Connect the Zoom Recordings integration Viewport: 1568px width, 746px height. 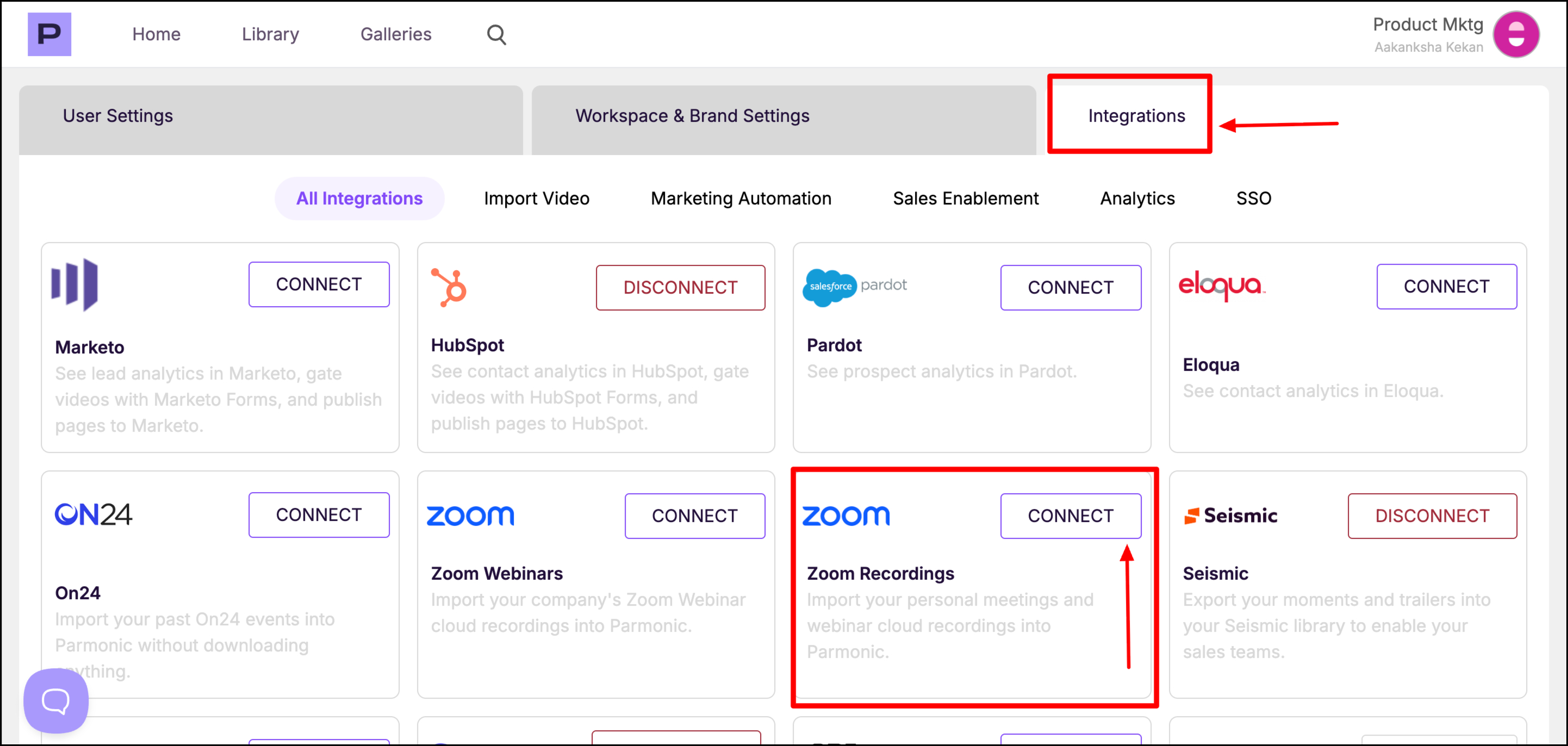click(1070, 516)
